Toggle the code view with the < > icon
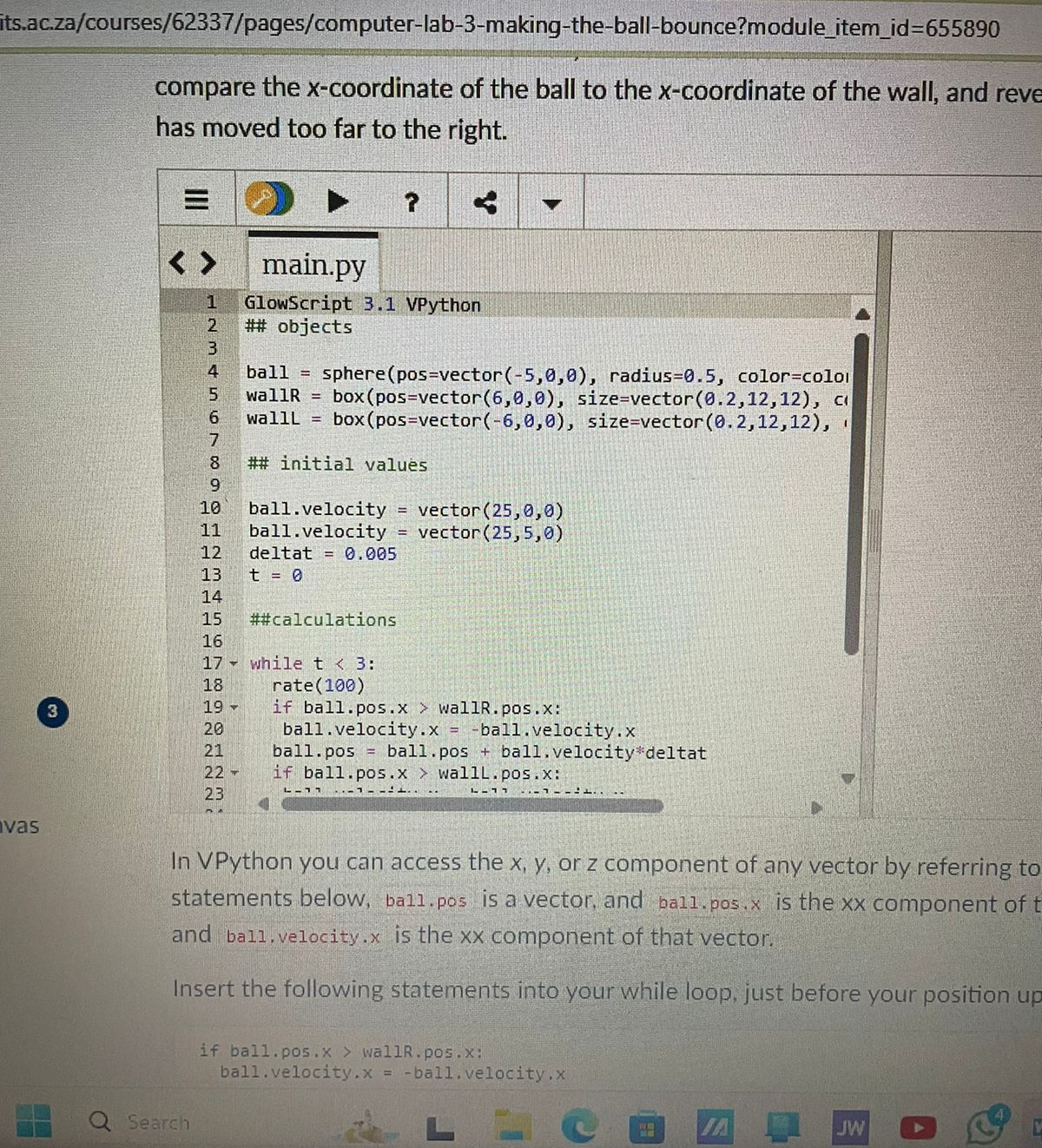The height and width of the screenshot is (1148, 1042). pos(195,261)
